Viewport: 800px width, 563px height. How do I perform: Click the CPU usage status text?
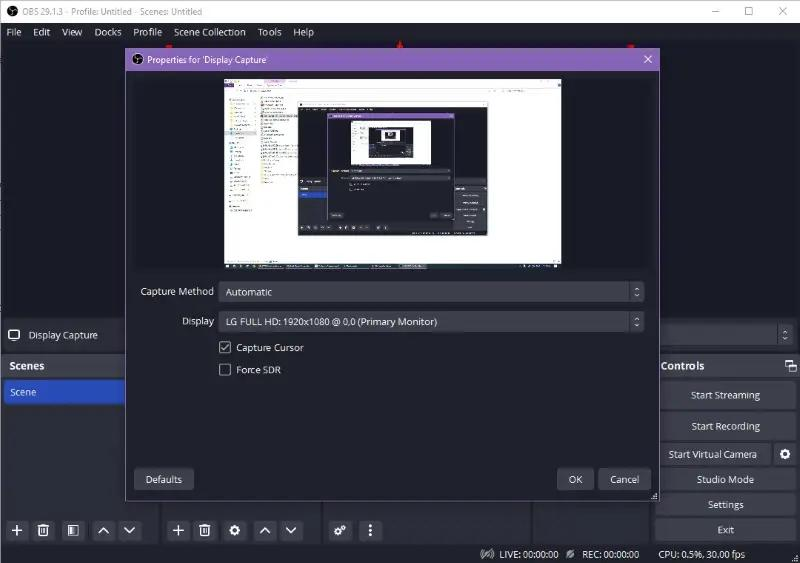[x=702, y=554]
